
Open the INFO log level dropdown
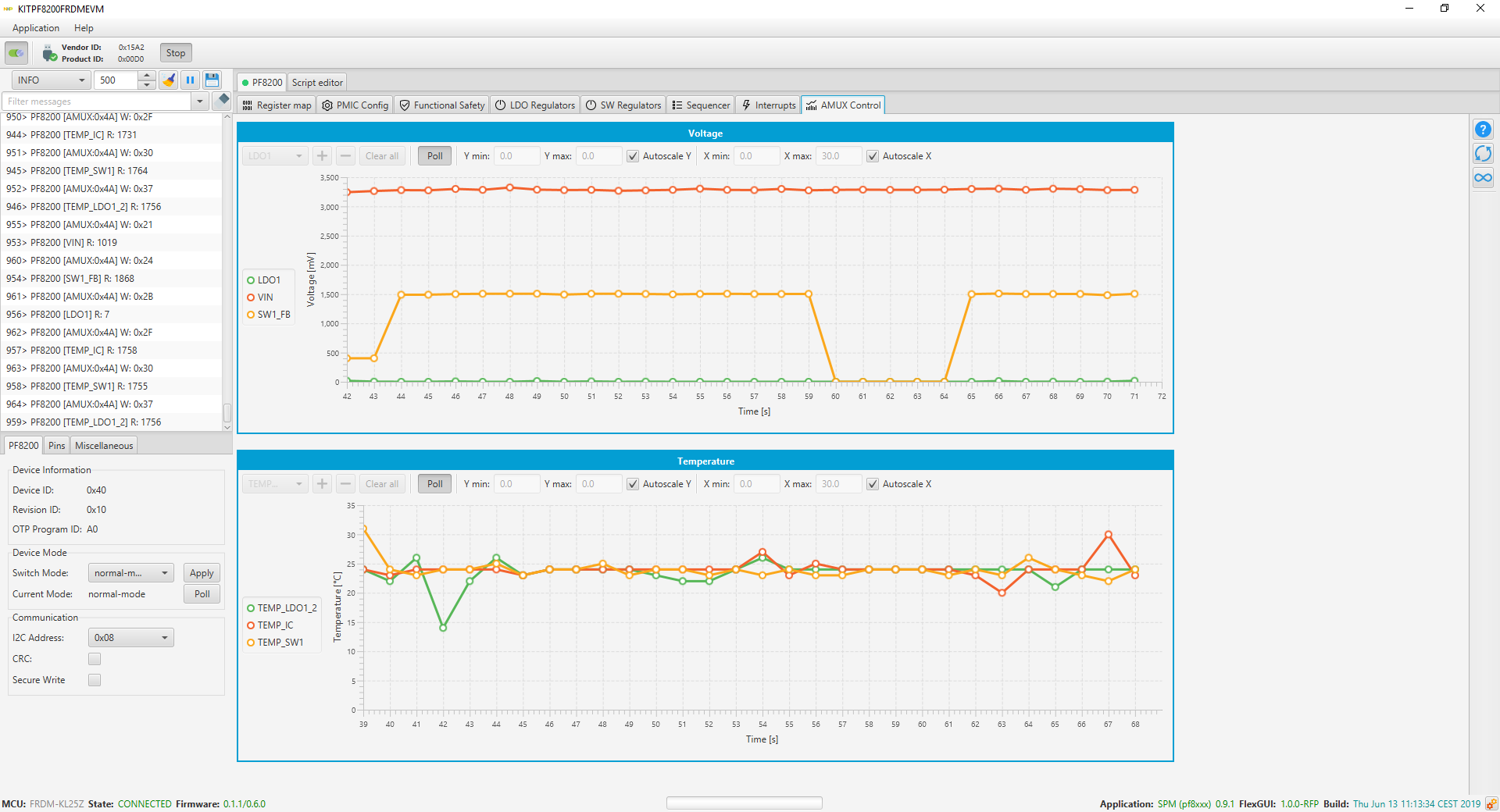click(x=51, y=80)
